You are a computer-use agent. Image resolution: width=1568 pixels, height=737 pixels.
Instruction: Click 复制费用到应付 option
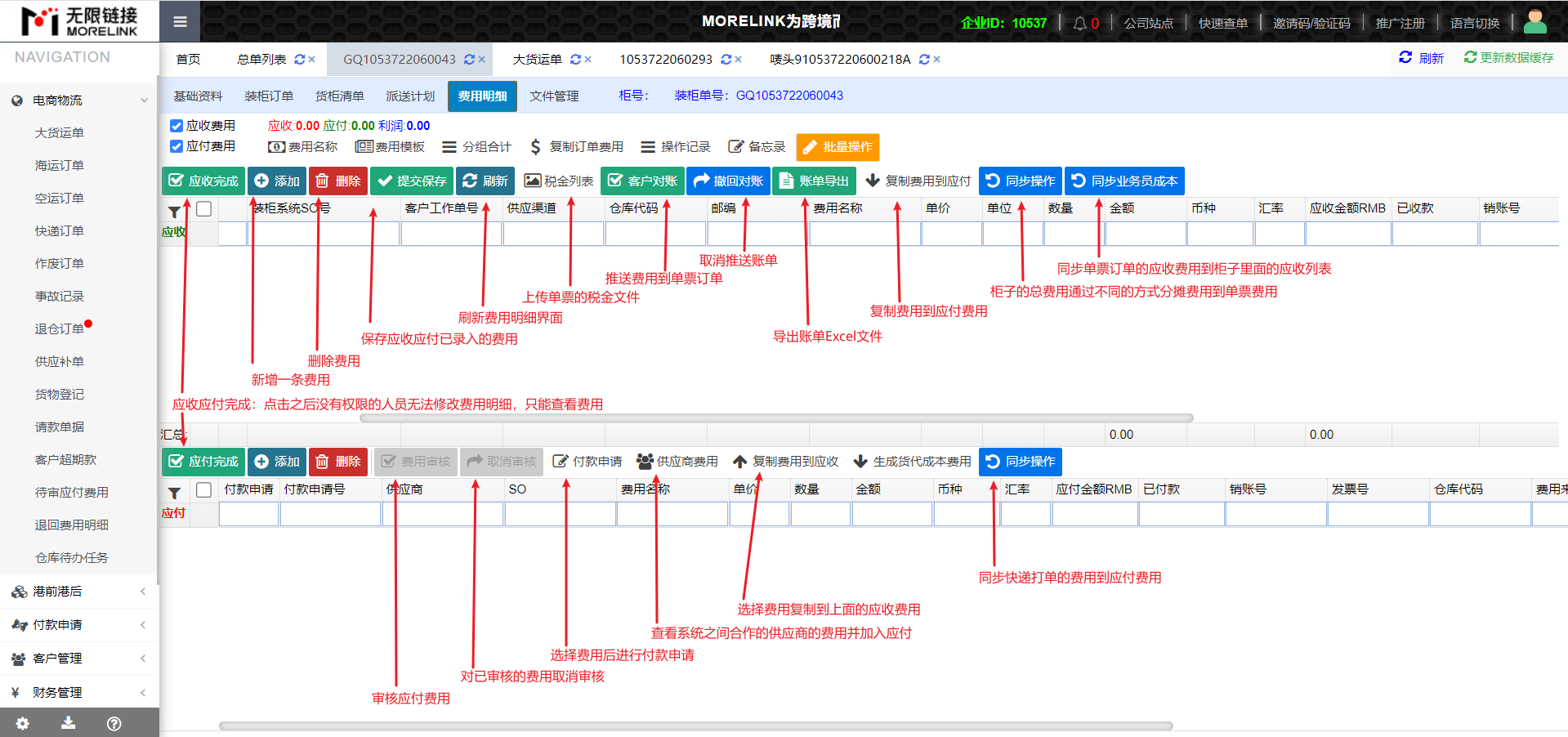coord(918,181)
